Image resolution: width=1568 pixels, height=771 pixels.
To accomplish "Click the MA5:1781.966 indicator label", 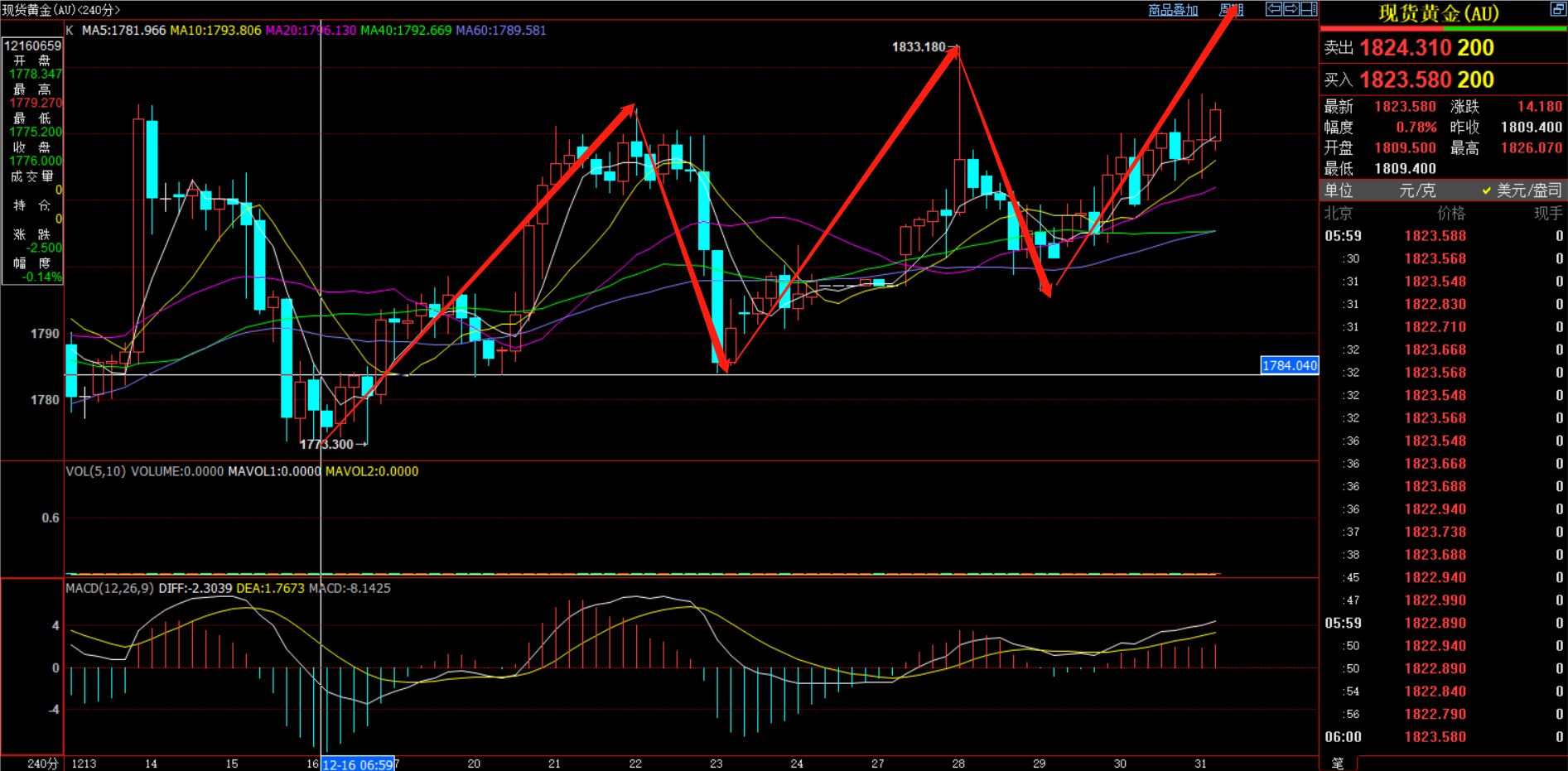I will click(124, 30).
